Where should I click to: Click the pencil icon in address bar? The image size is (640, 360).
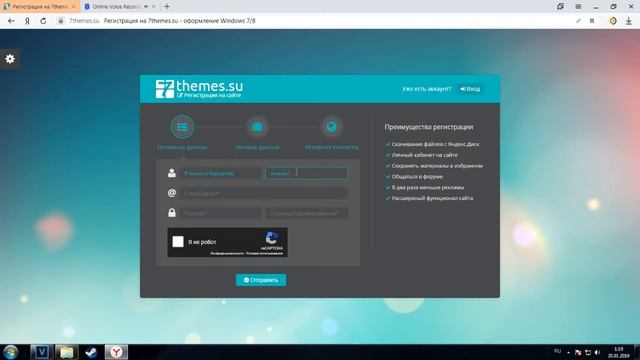tap(578, 21)
